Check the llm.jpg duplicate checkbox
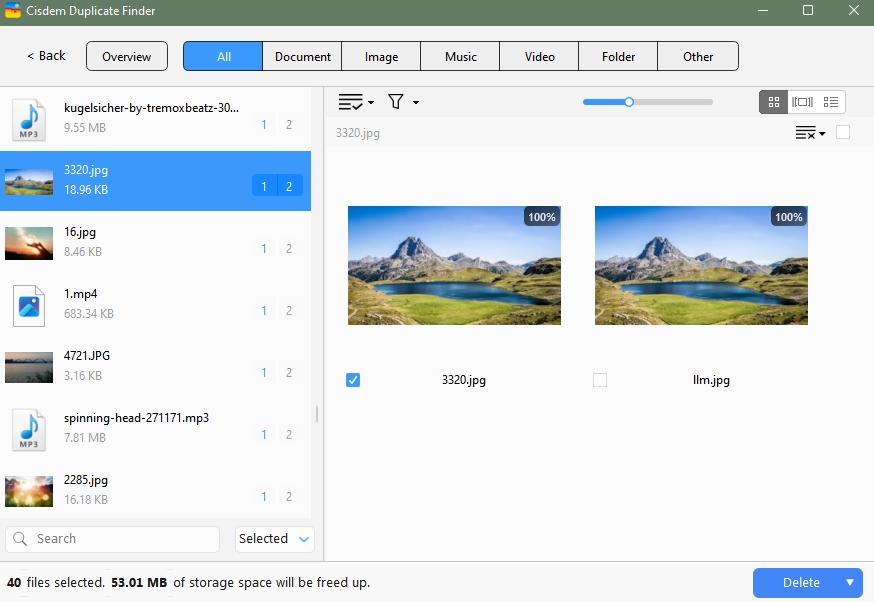Screen dimensions: 874x602 600,380
